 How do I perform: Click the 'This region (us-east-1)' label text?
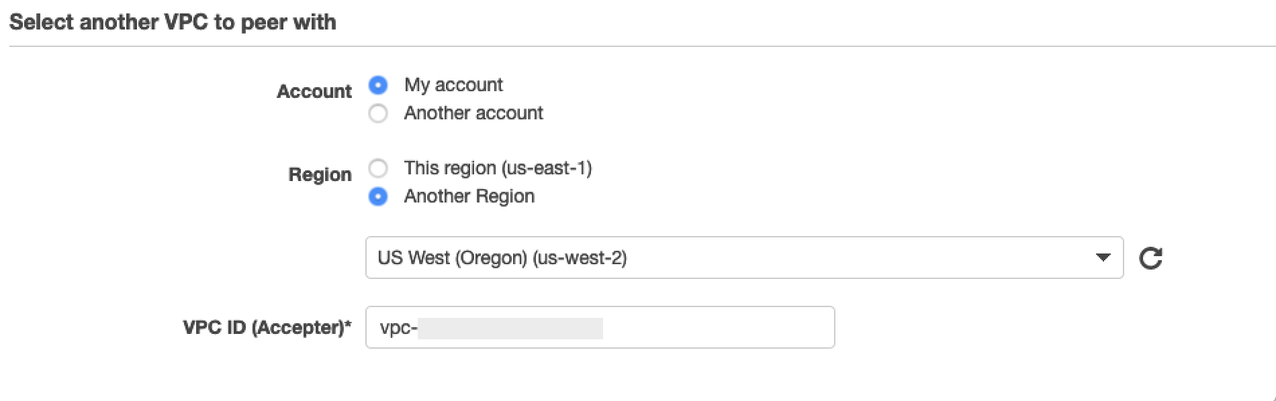click(498, 168)
